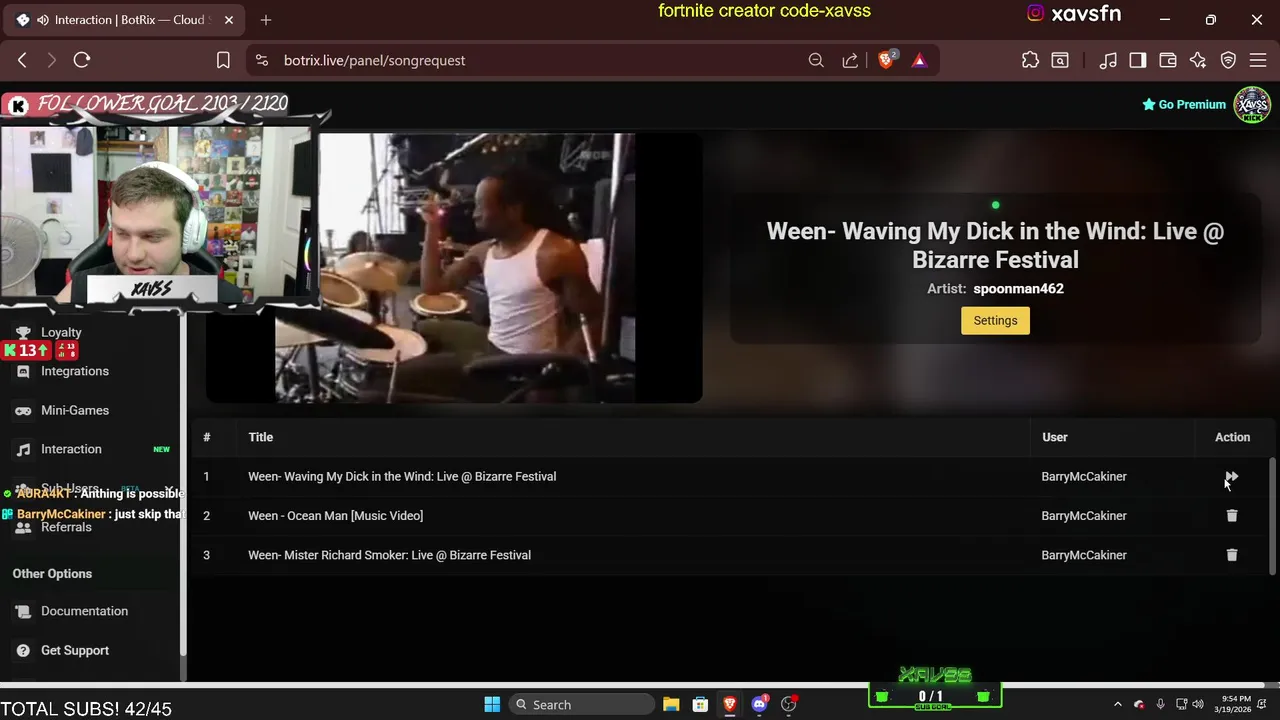
Task: Open Documentation sidebar item
Action: point(84,611)
